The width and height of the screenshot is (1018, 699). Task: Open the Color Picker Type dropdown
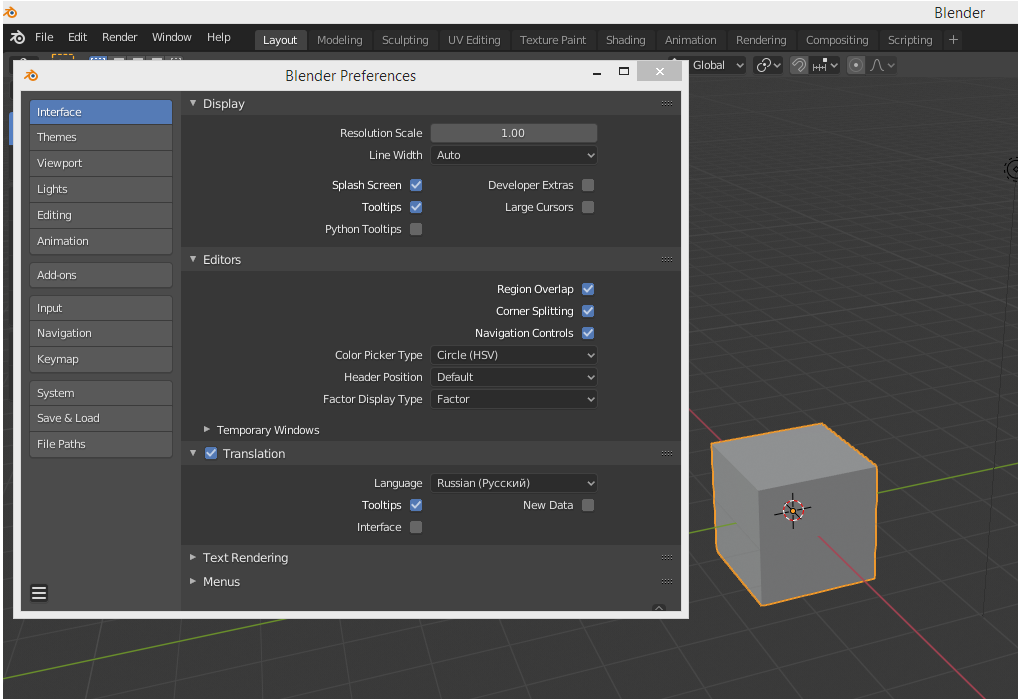click(x=514, y=355)
